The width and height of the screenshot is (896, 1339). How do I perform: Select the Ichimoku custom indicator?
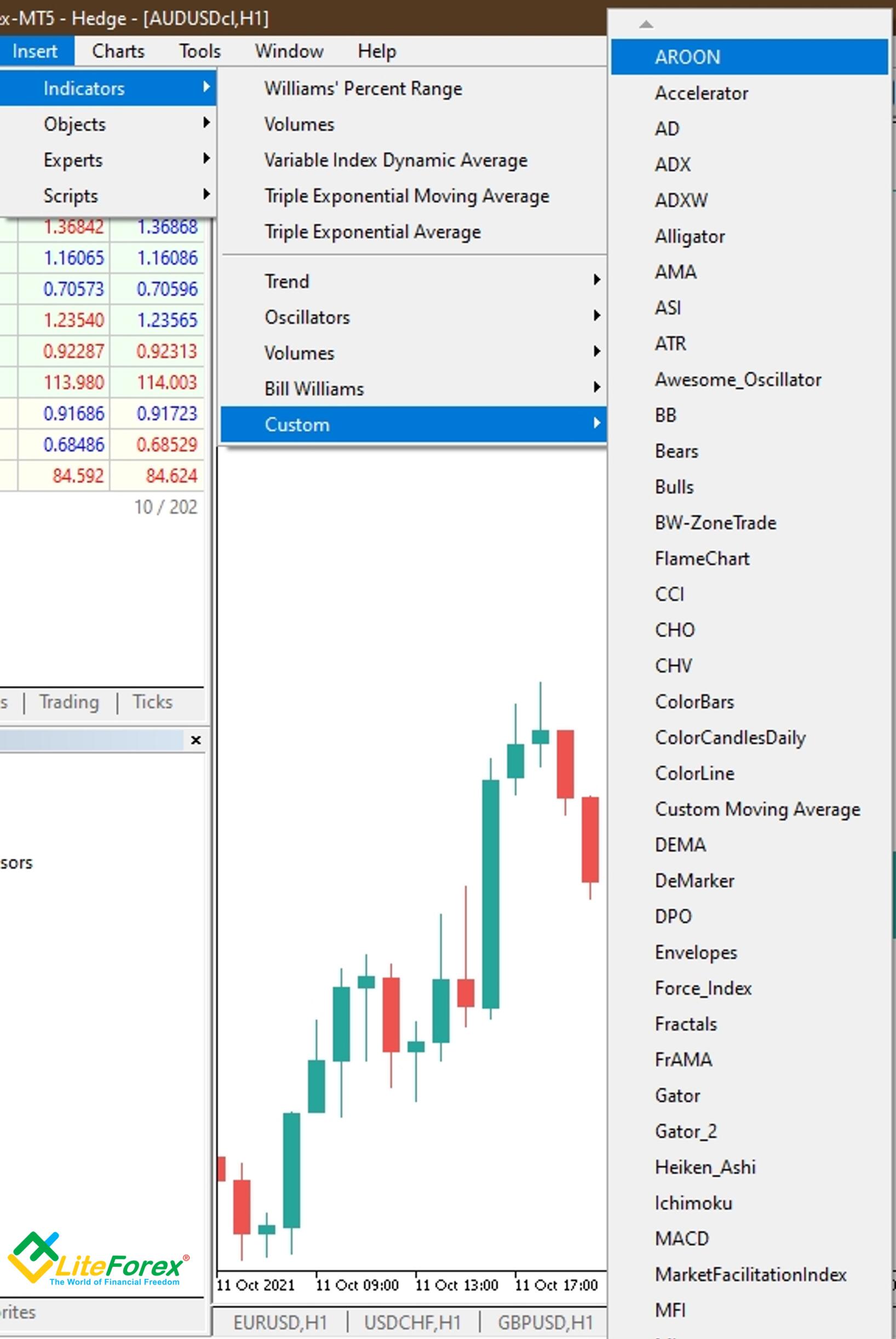click(693, 1203)
